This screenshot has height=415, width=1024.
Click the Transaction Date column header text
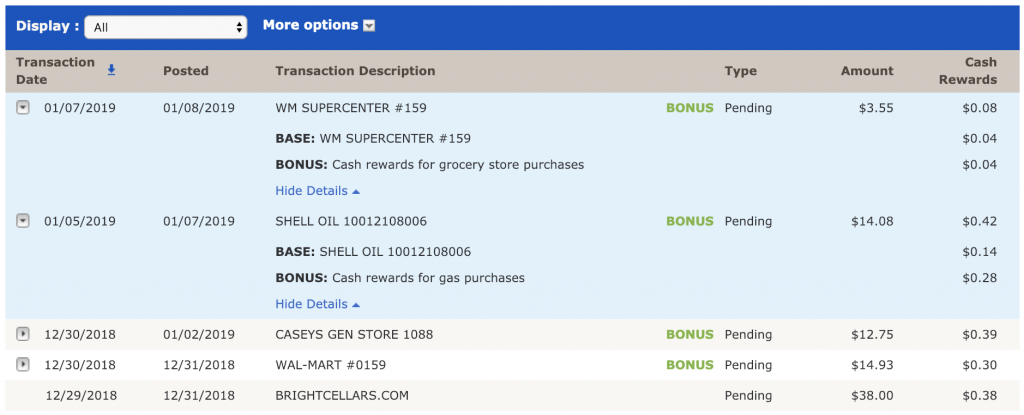(x=55, y=71)
